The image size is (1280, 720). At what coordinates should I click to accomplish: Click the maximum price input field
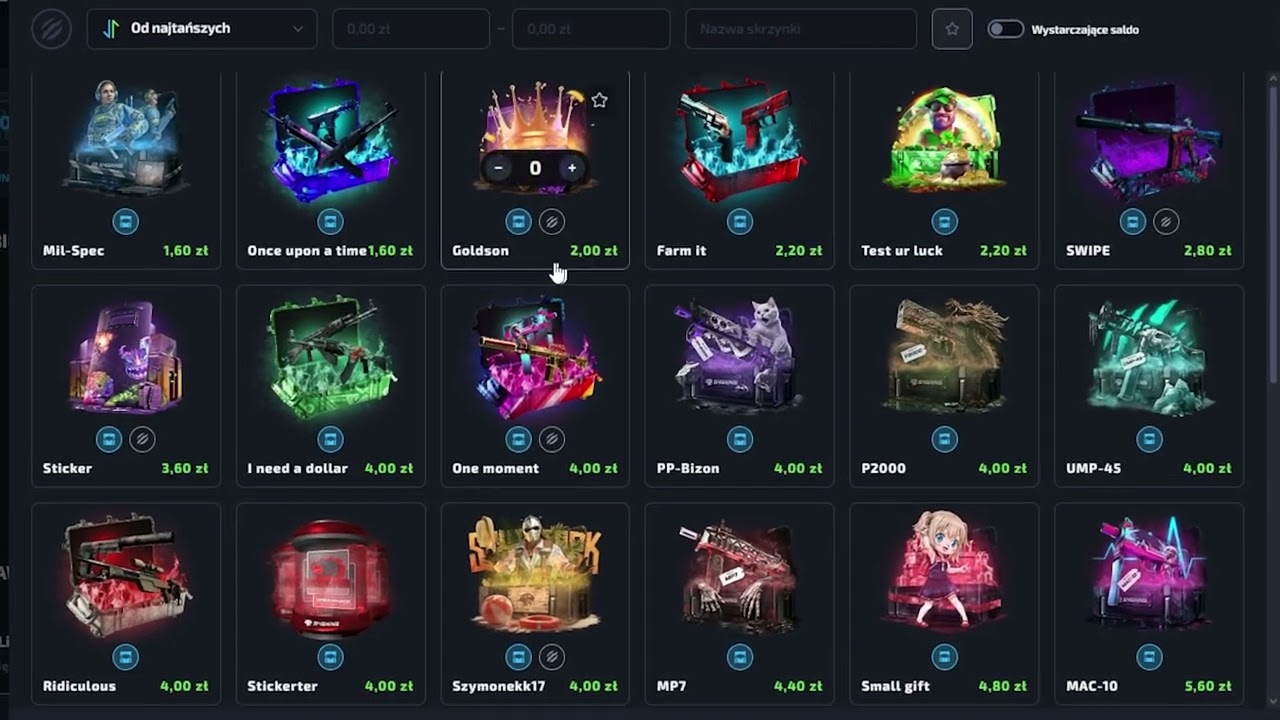(591, 29)
